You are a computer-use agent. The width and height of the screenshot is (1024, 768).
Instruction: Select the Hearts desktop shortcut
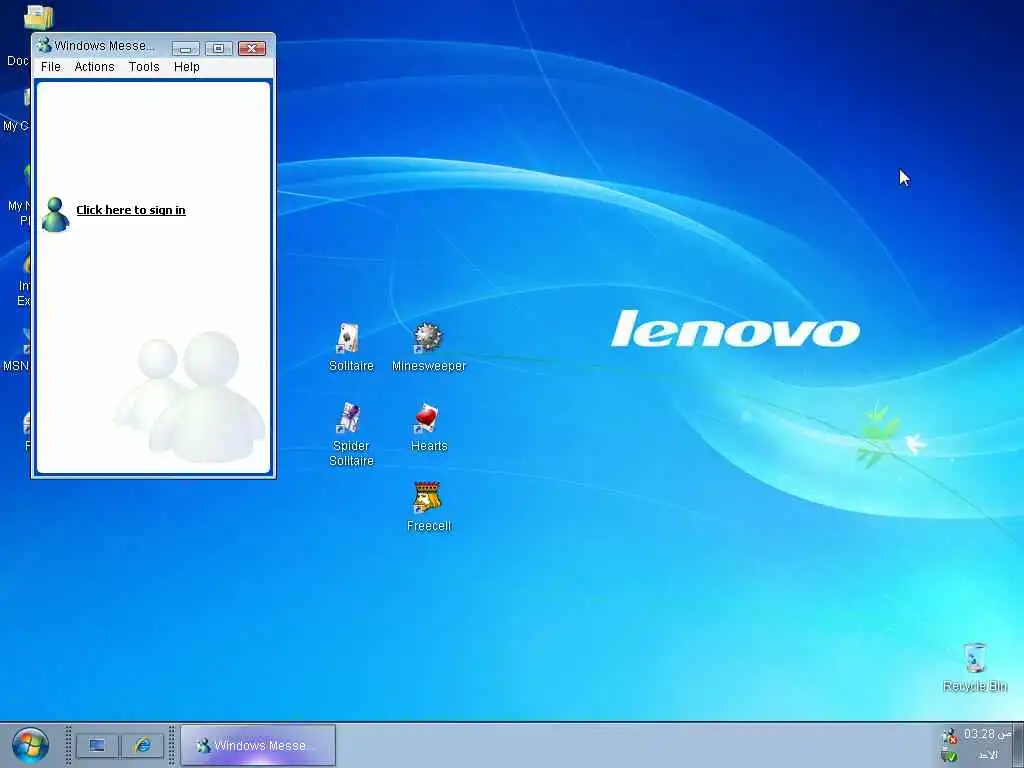(x=428, y=428)
